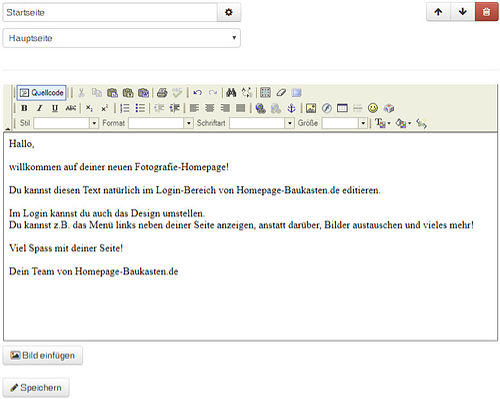Image resolution: width=500 pixels, height=399 pixels.
Task: Insert image toolbar icon
Action: tap(311, 108)
